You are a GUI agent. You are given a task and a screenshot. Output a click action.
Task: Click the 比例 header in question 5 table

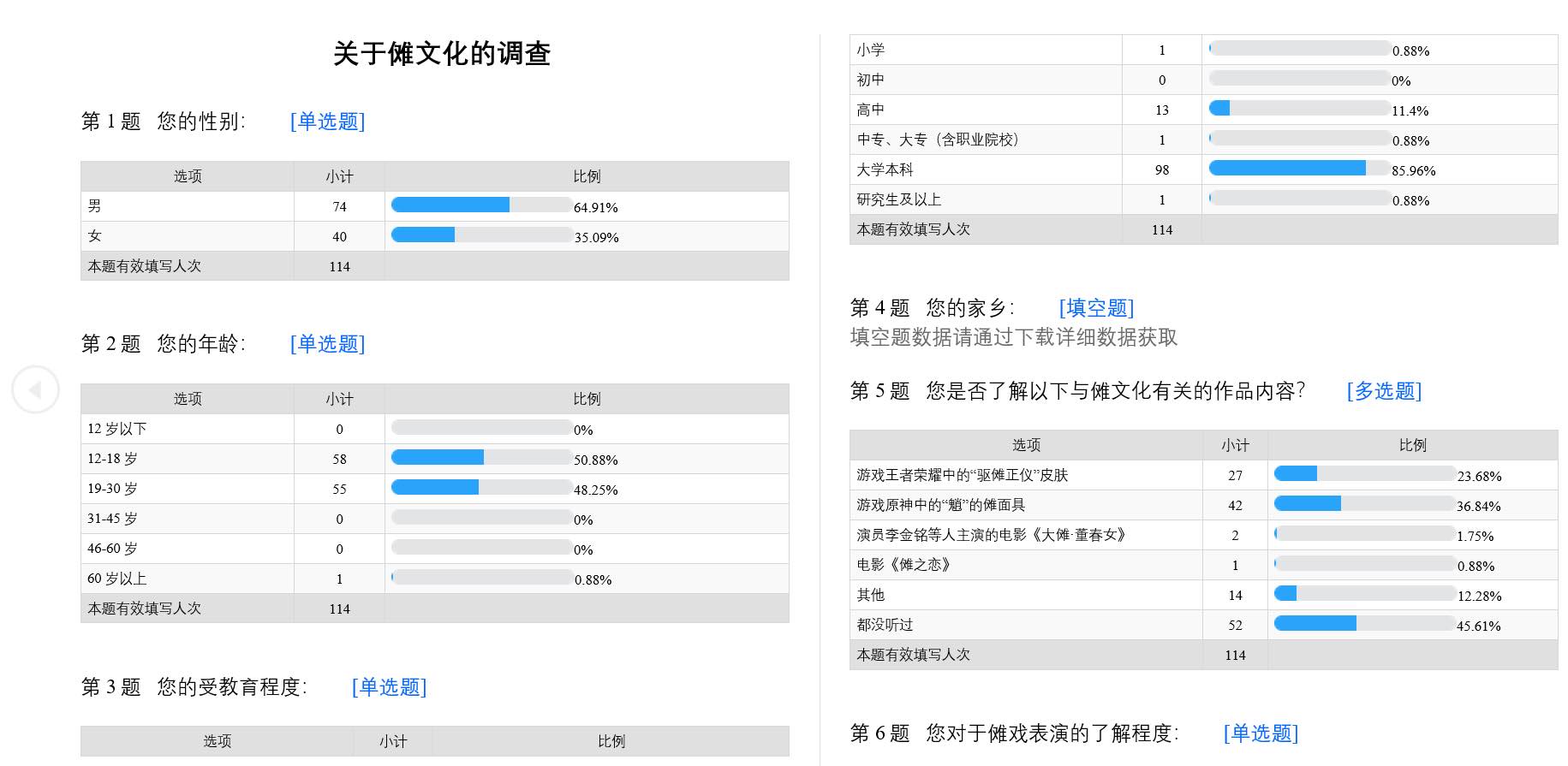(1412, 445)
